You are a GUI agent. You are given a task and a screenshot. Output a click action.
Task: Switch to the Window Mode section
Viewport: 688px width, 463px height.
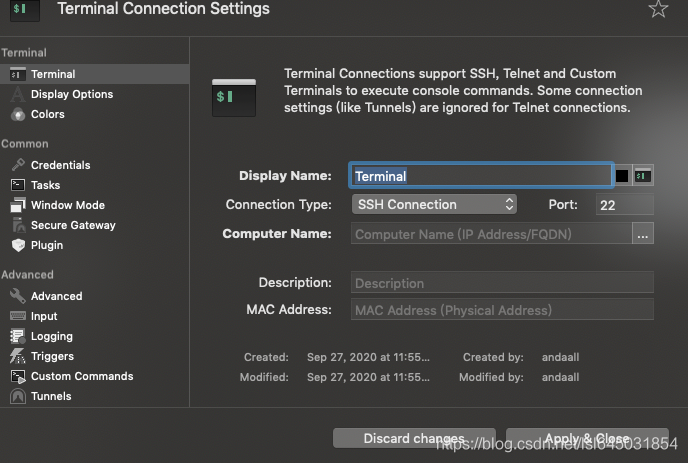click(x=67, y=205)
